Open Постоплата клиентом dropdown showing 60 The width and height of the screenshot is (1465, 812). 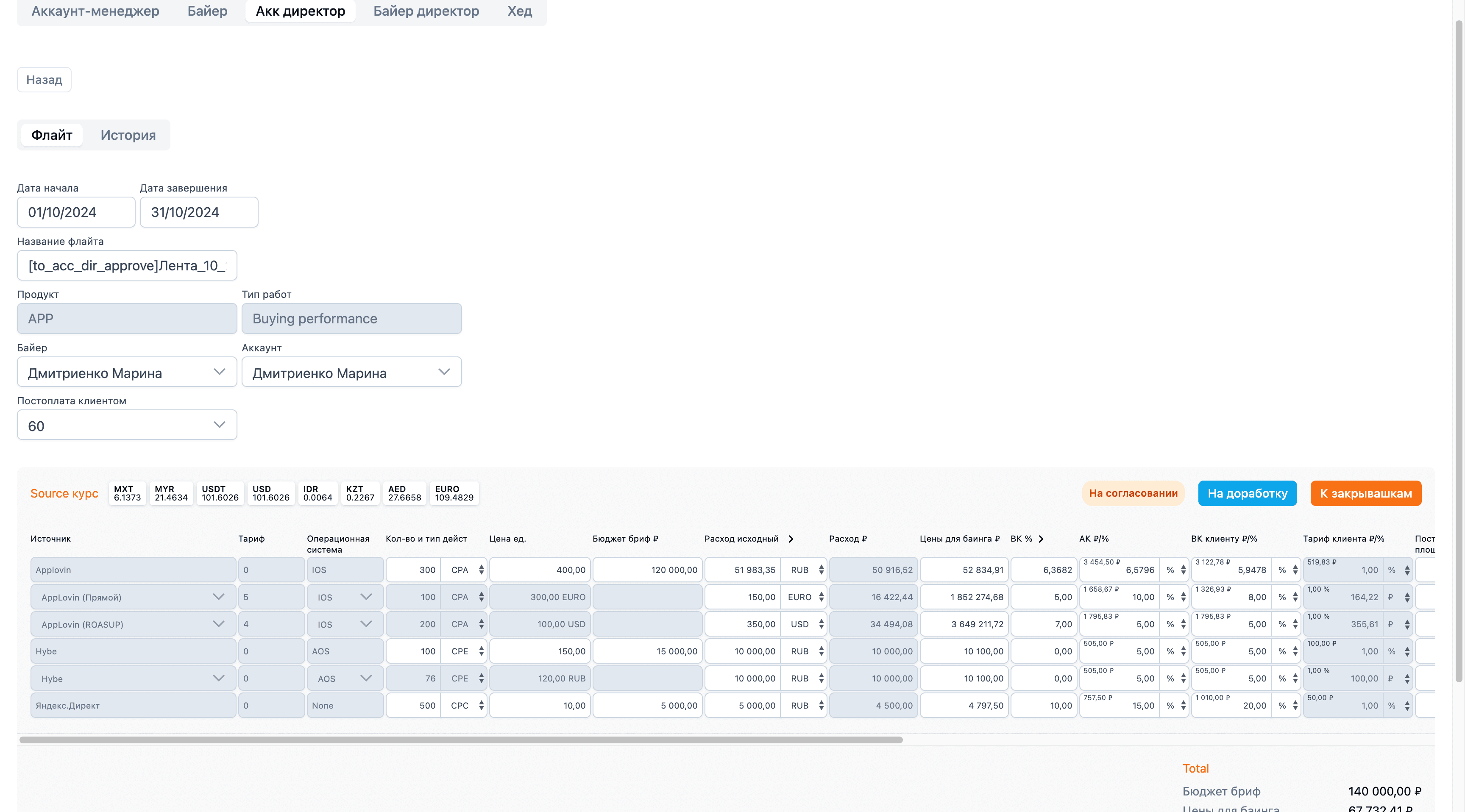coord(127,425)
